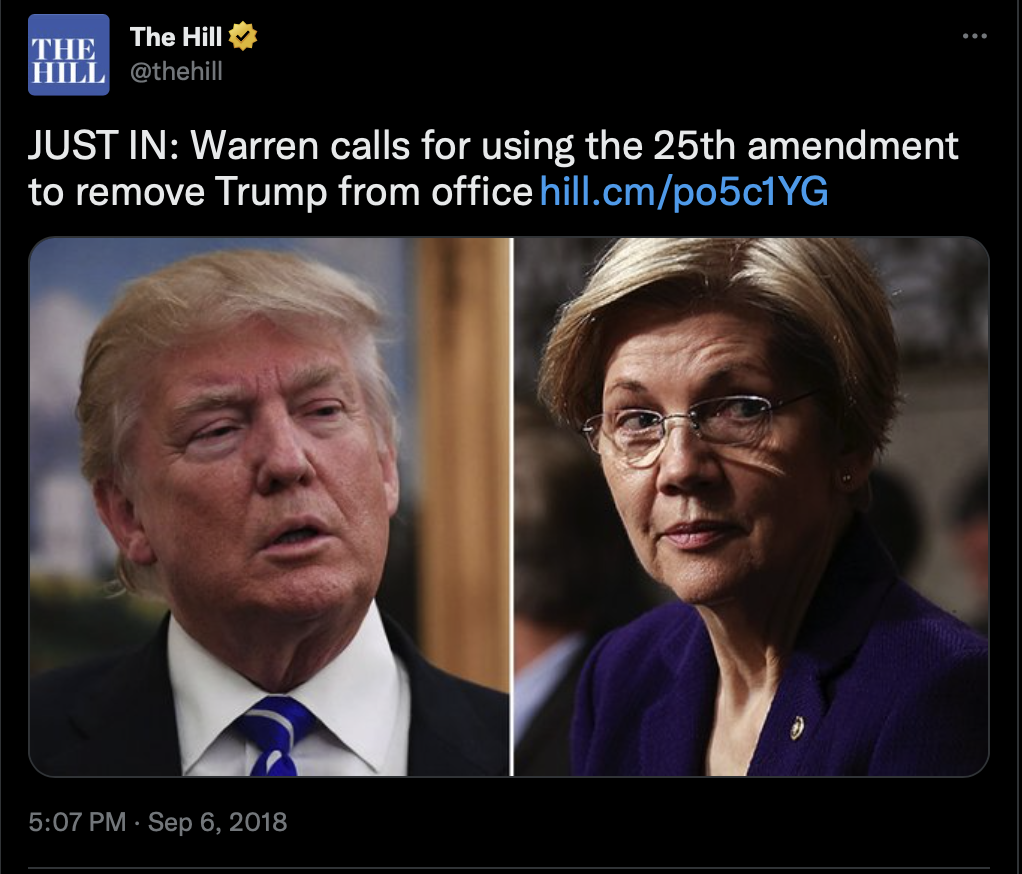Click the blue striped tie in photo
Image resolution: width=1022 pixels, height=874 pixels.
(x=276, y=735)
